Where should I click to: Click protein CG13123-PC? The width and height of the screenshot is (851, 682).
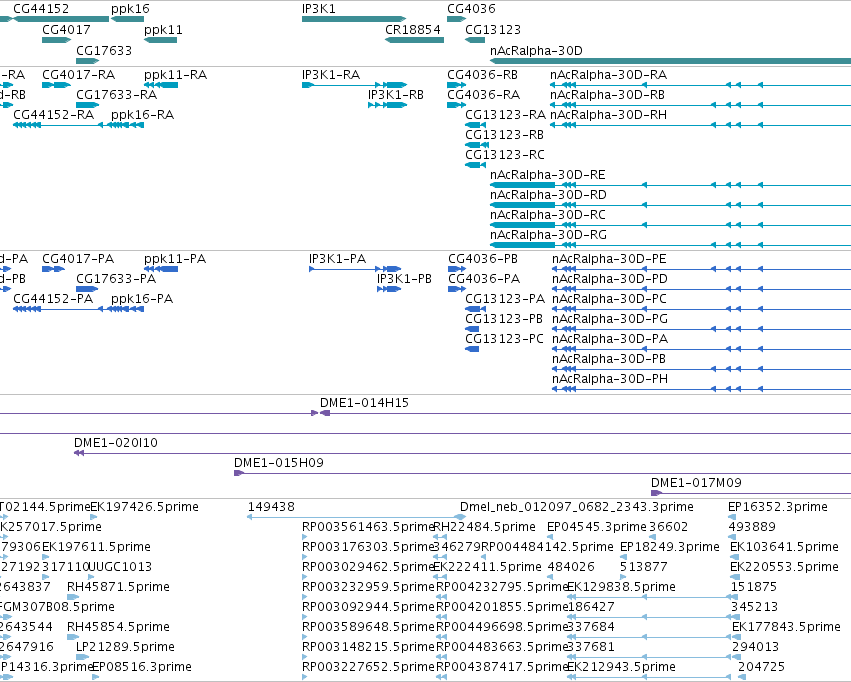click(x=504, y=339)
